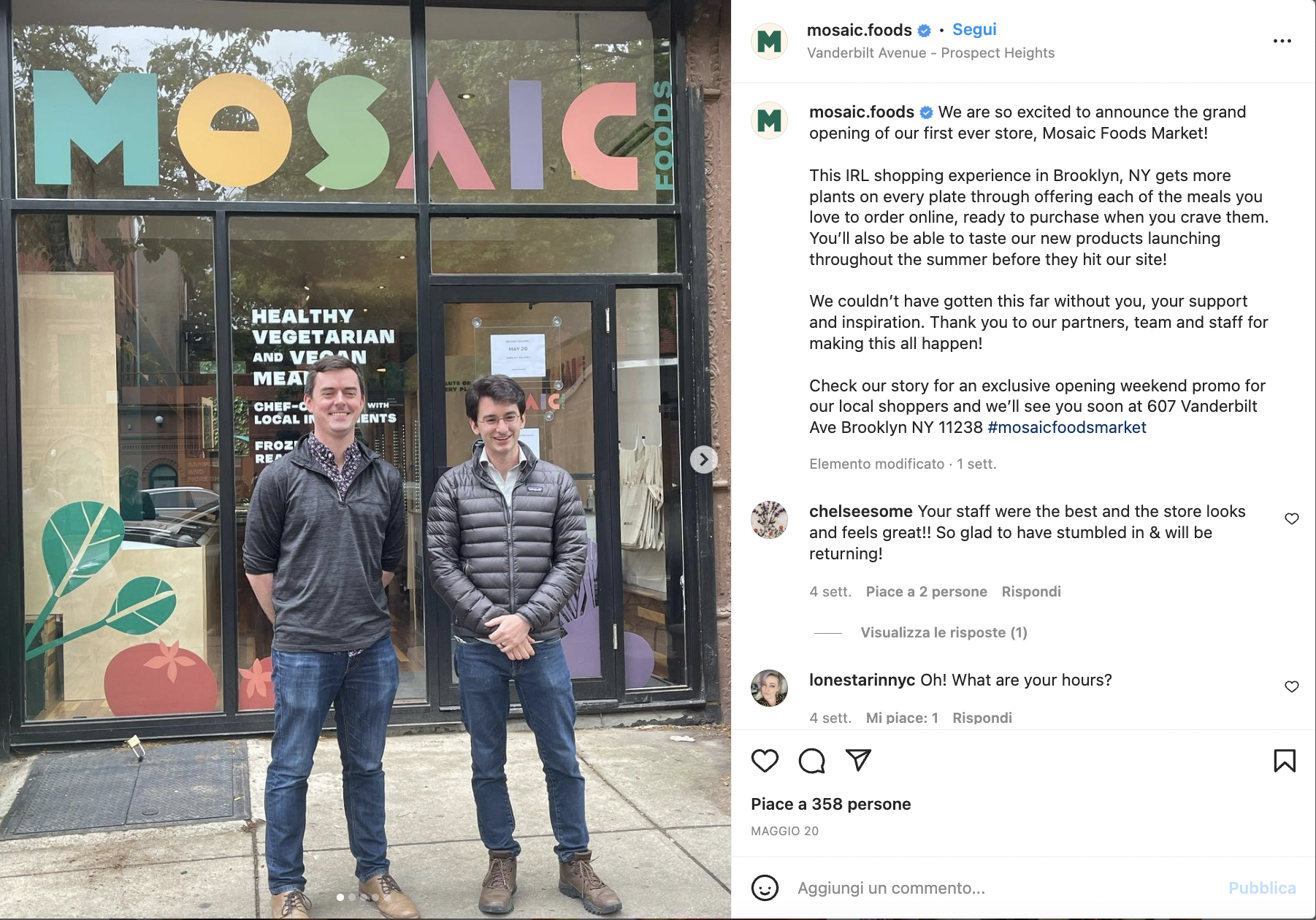This screenshot has width=1316, height=920.
Task: Open lonestarinnyc's profile picture
Action: 769,688
